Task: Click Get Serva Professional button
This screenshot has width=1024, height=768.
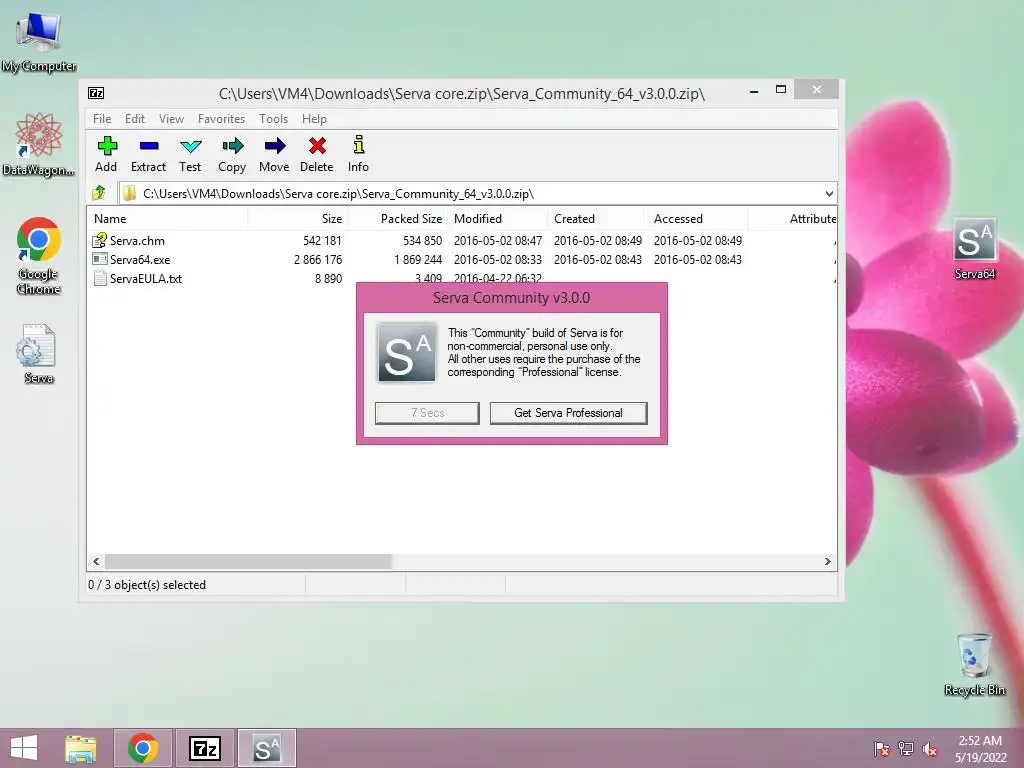Action: 568,413
